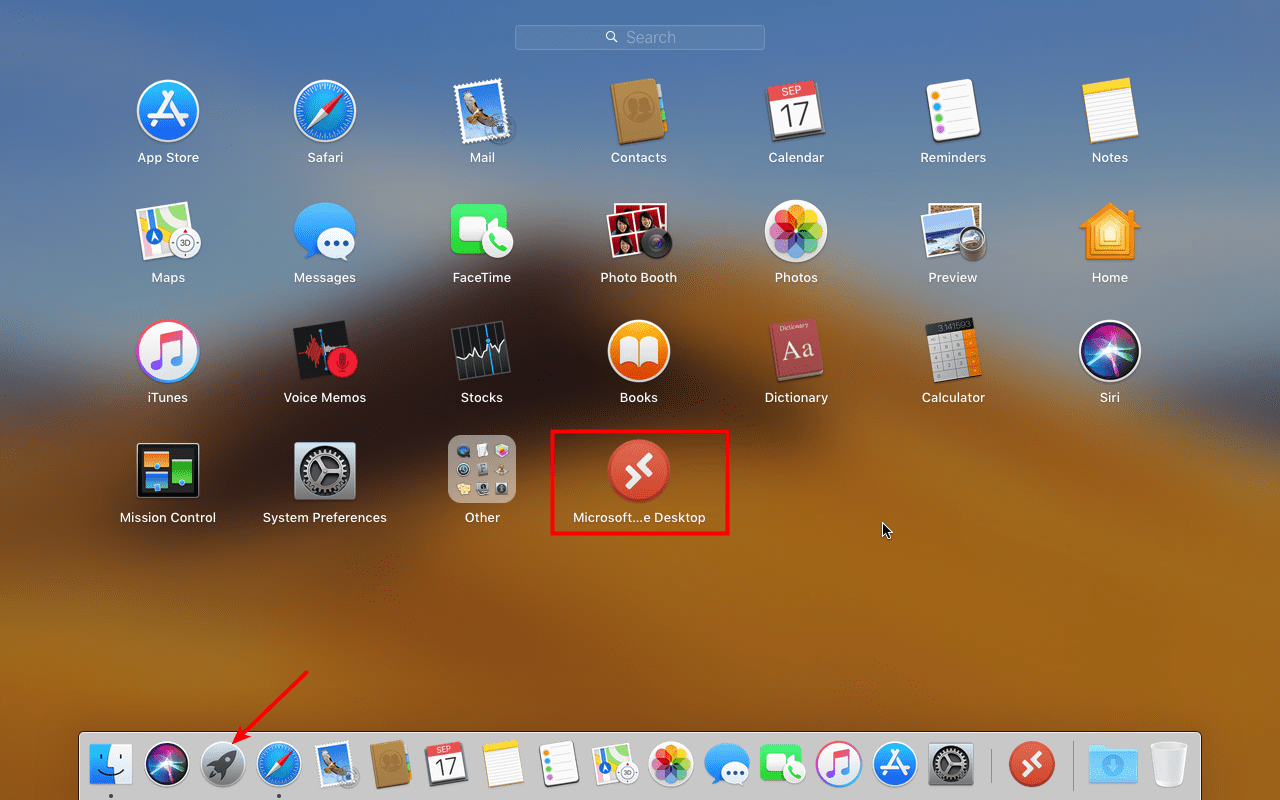The width and height of the screenshot is (1280, 800).
Task: Launch Microsoft Remote Desktop from Launchpad grid
Action: coord(639,471)
